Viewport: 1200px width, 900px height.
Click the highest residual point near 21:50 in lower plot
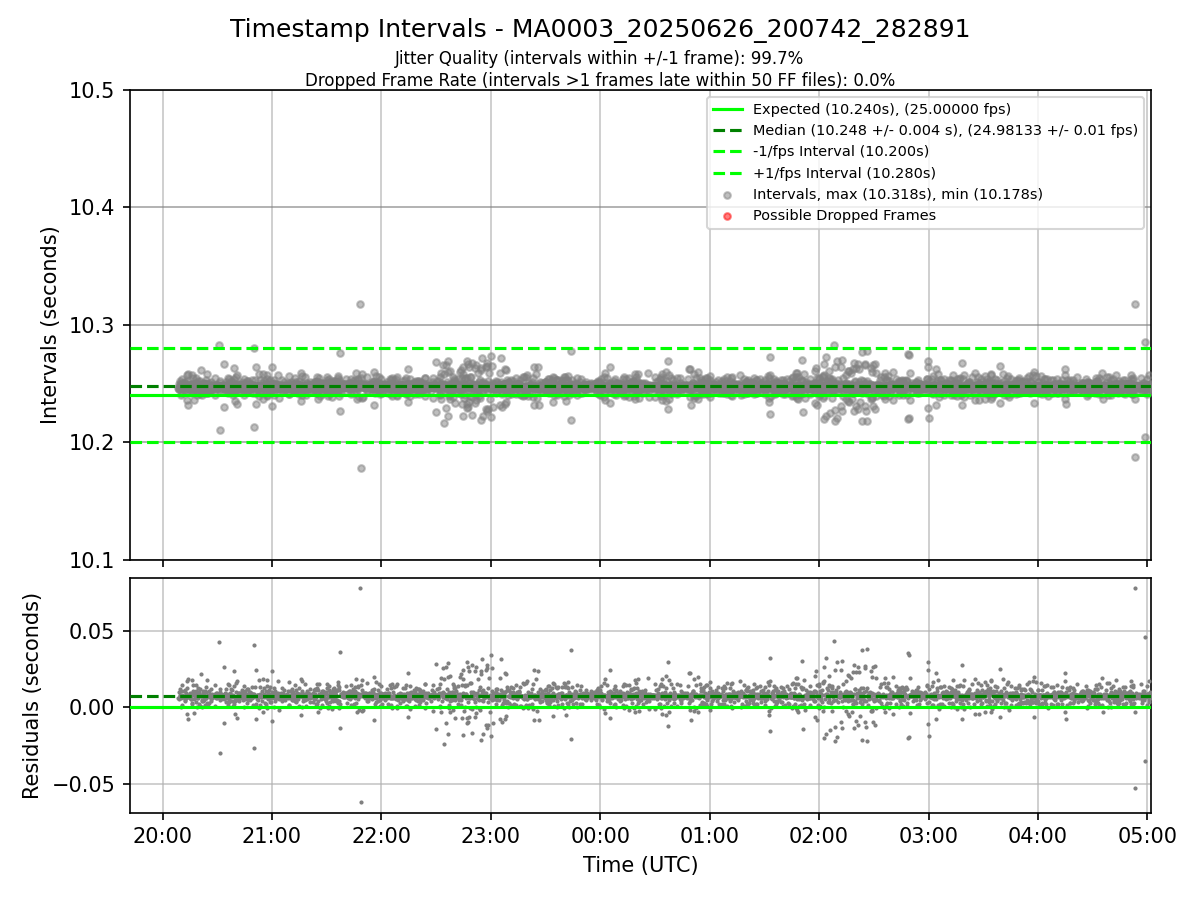(360, 588)
